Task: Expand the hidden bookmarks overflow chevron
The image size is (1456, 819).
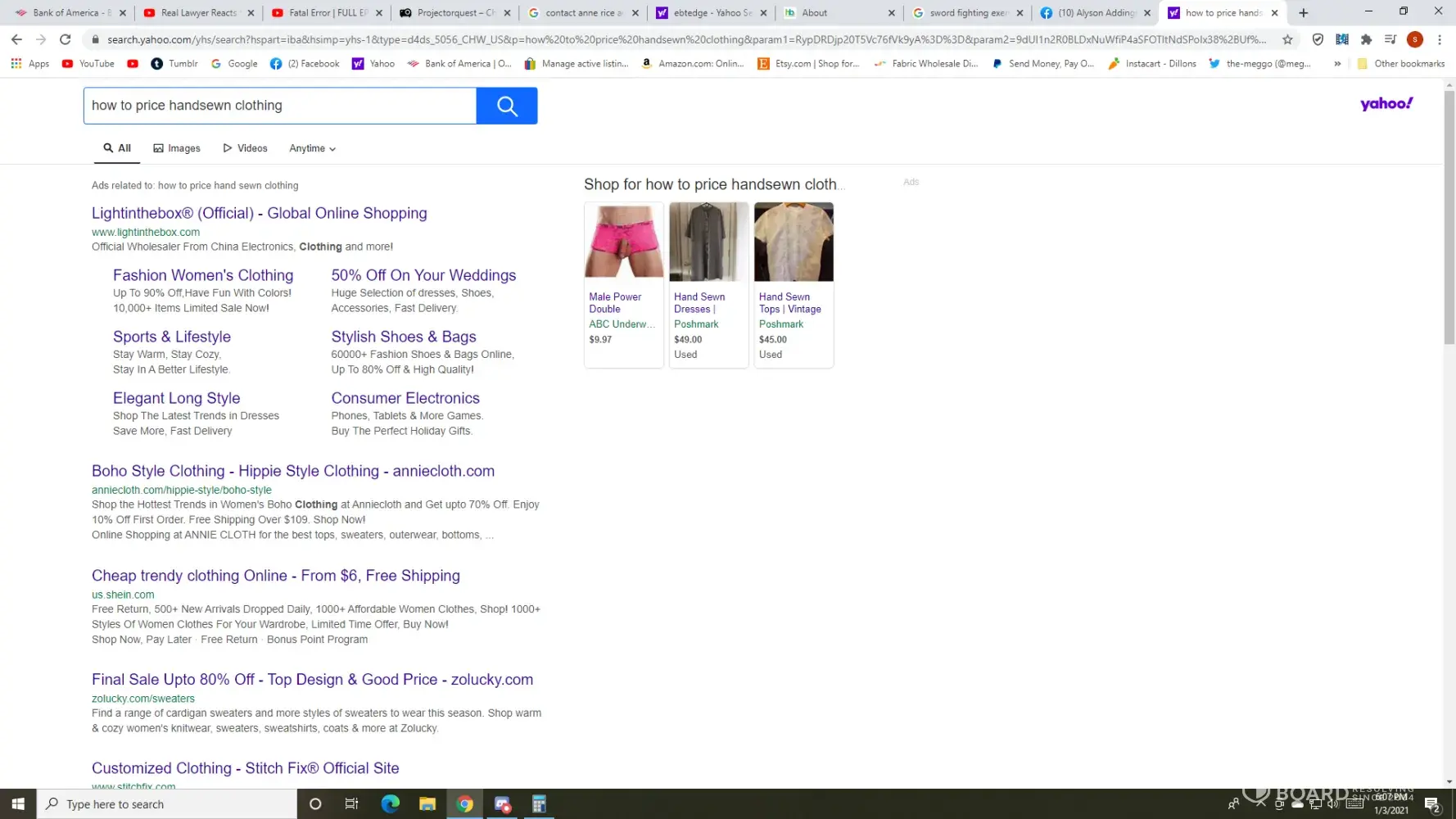Action: [1337, 64]
